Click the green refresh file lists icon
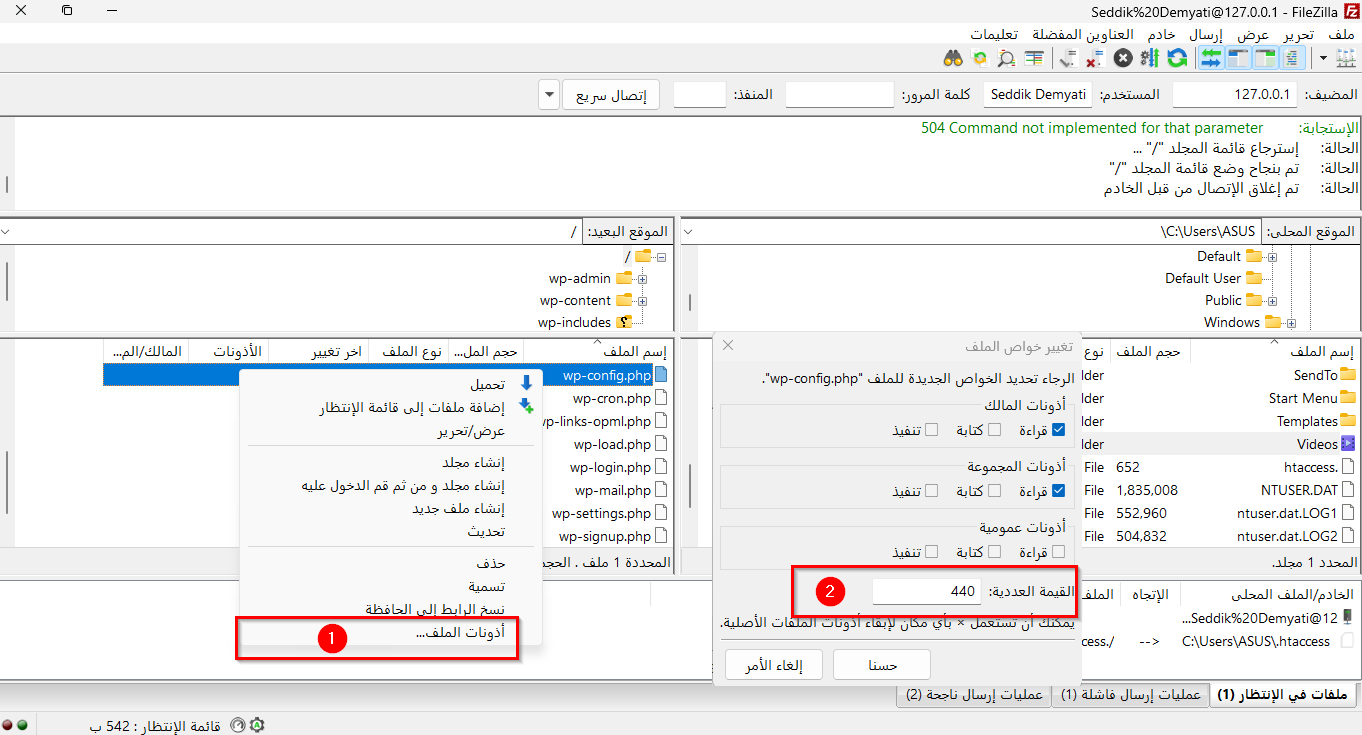Screen dimensions: 1362x735 [1177, 58]
